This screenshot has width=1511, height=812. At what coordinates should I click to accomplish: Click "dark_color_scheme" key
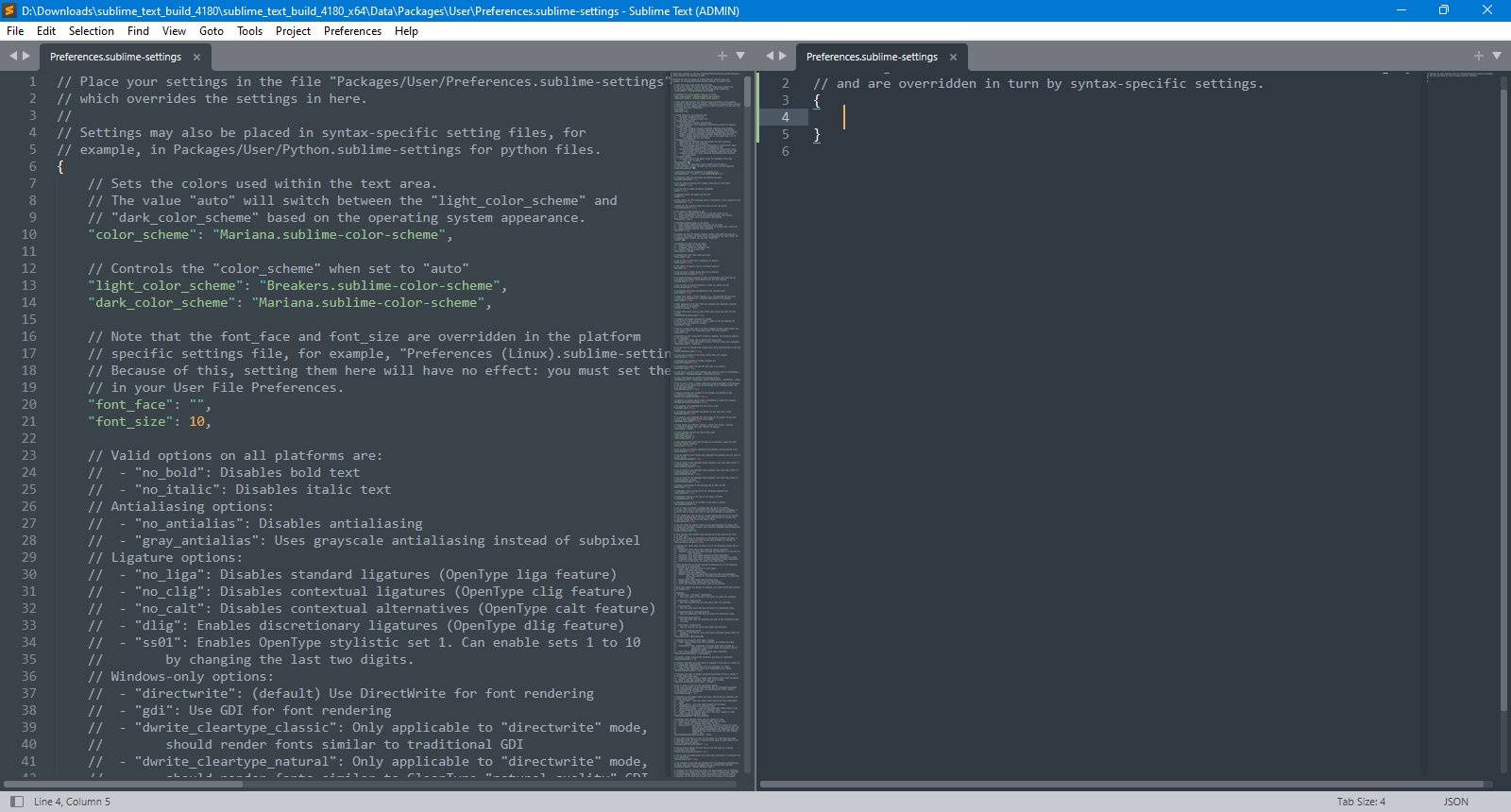coord(161,302)
